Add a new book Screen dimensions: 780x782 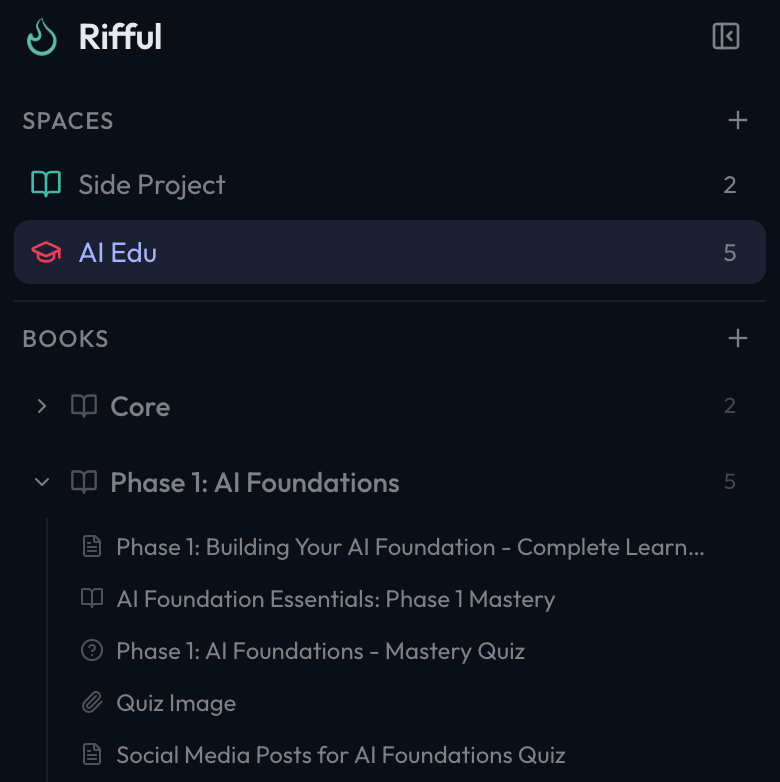(x=738, y=339)
